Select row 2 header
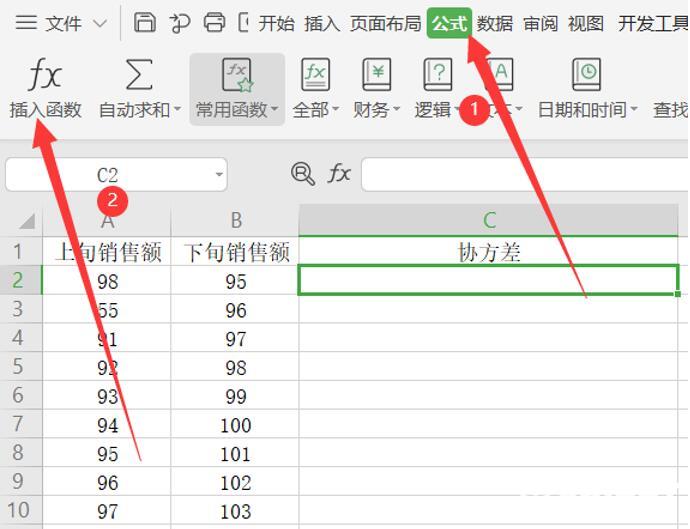The width and height of the screenshot is (690, 529). 21,280
